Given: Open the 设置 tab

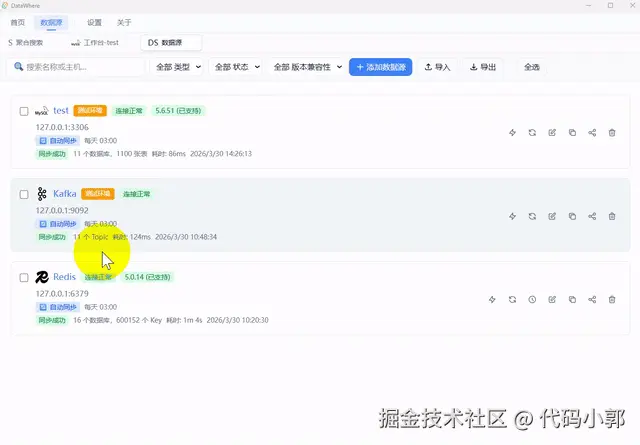Looking at the screenshot, I should (x=94, y=22).
